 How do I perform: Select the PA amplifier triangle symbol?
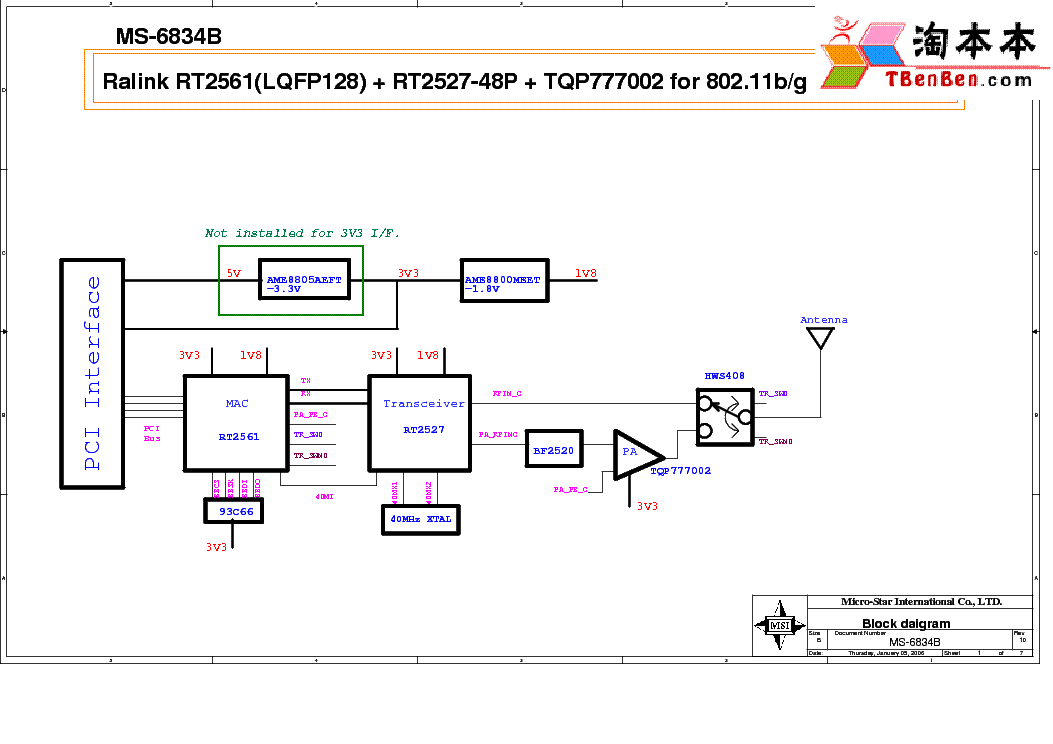point(639,455)
